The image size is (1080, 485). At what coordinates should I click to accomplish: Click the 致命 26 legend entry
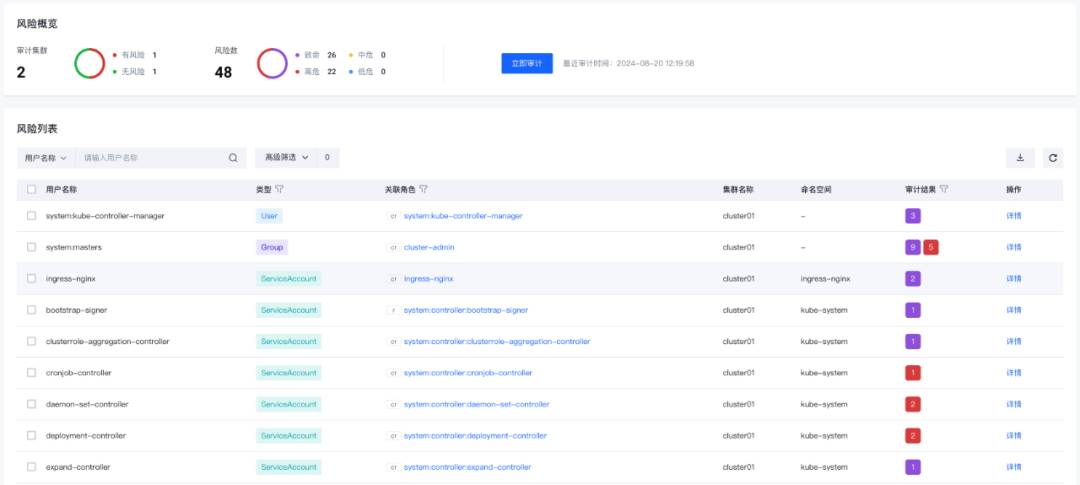(x=315, y=55)
